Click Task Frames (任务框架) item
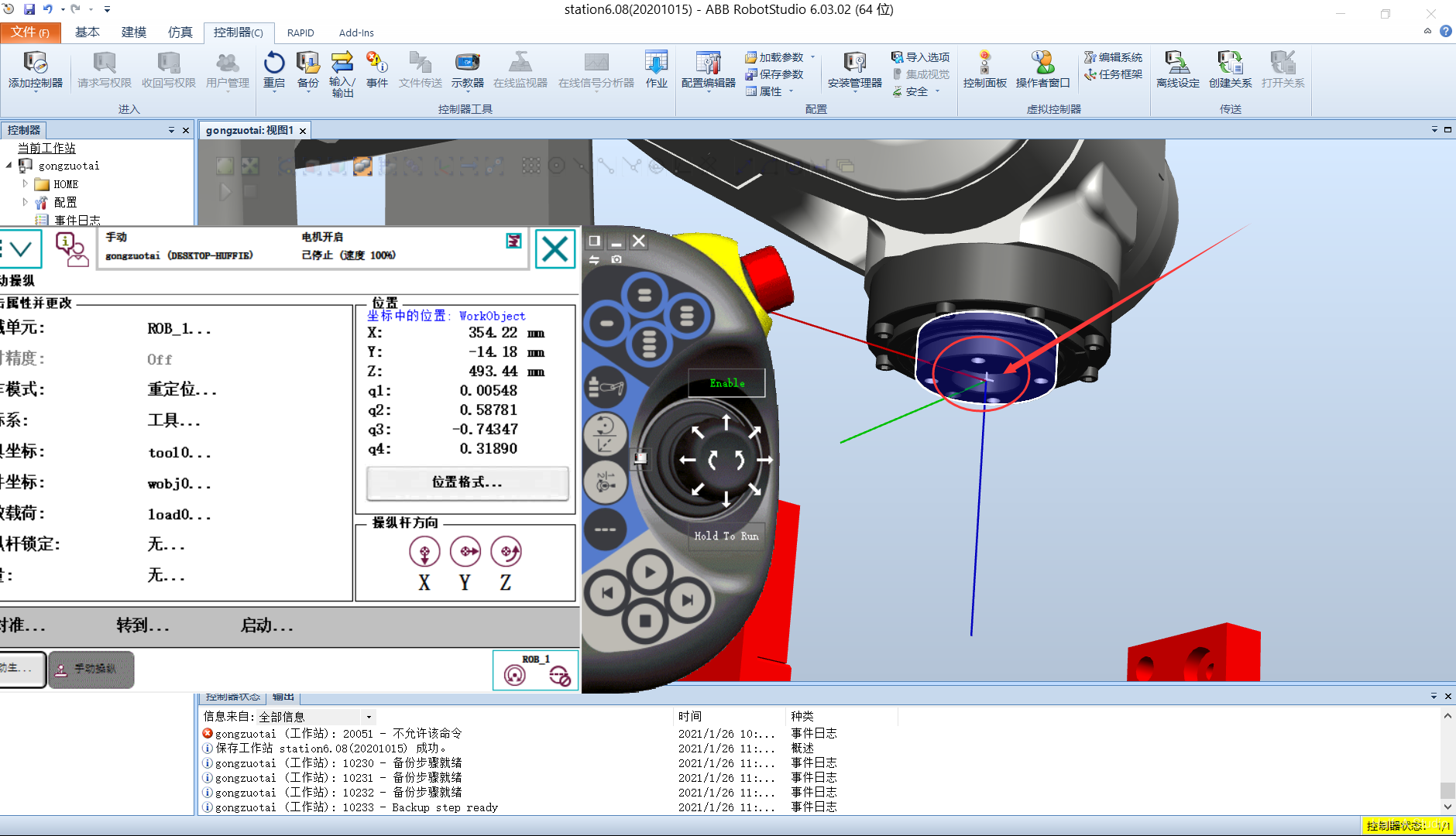The width and height of the screenshot is (1456, 836). [1113, 74]
